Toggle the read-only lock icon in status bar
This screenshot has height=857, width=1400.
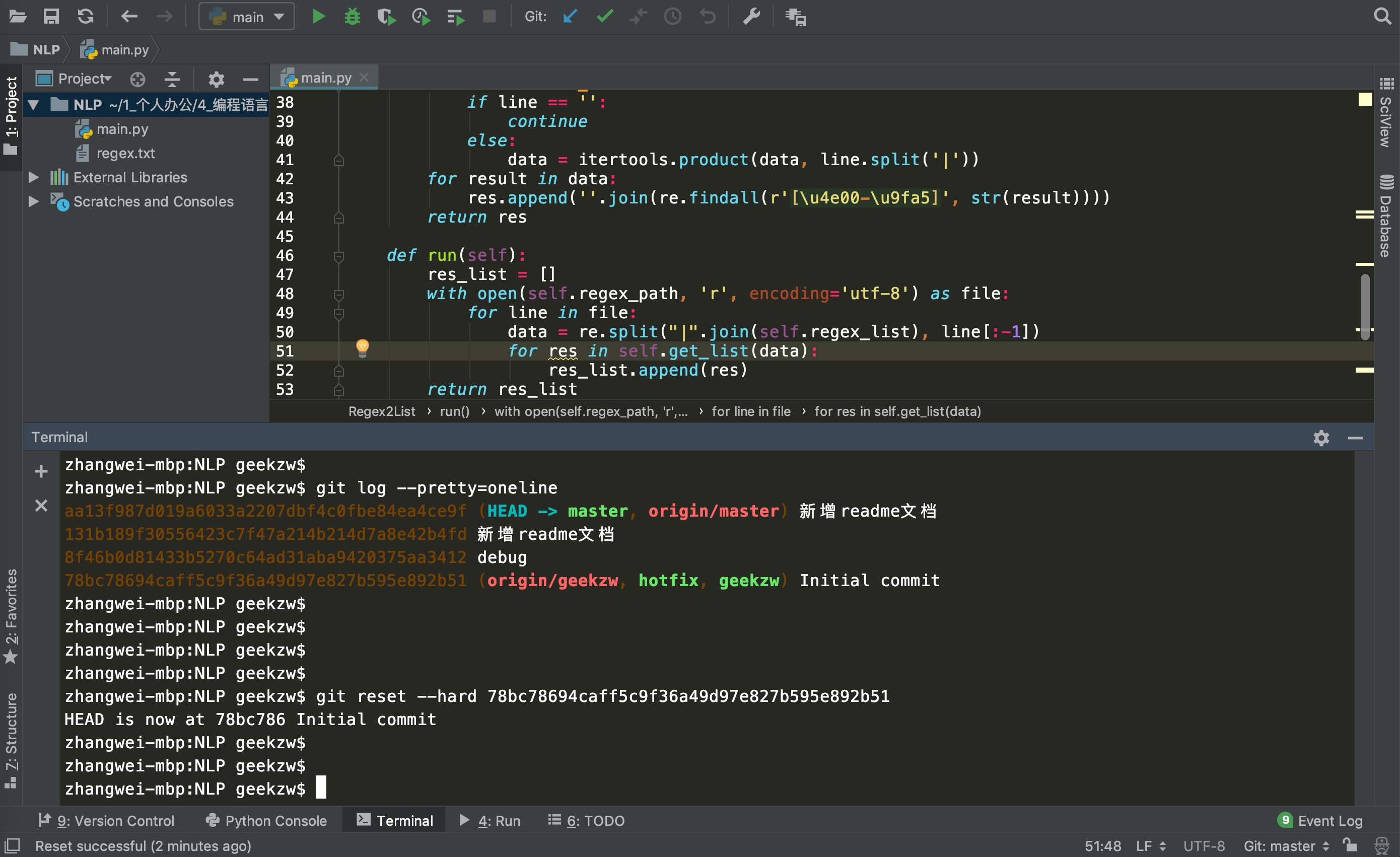[x=1350, y=845]
